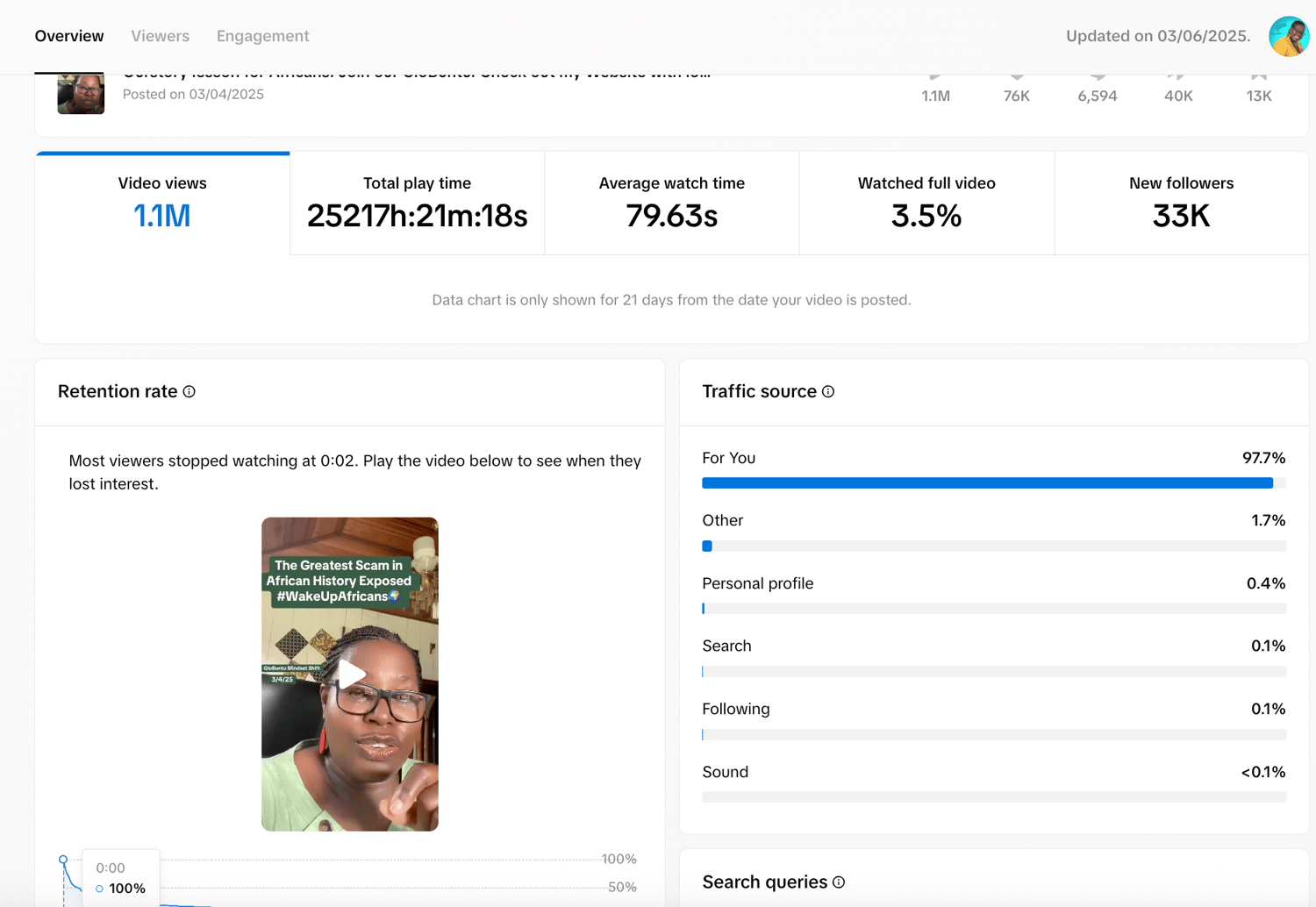Viewport: 1316px width, 907px height.
Task: Switch to the Engagement tab
Action: point(262,36)
